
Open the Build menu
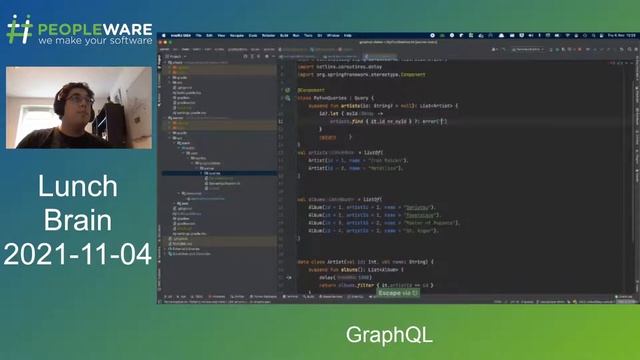284,36
